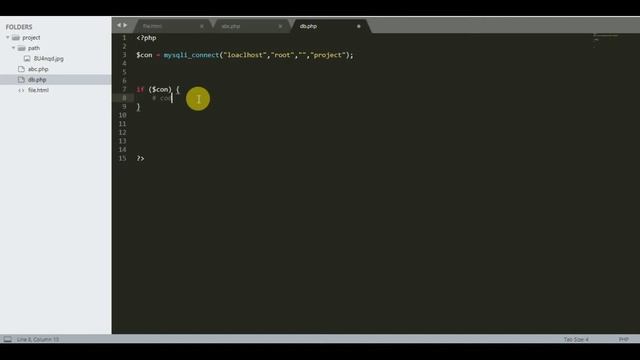Click the ?> closing tag
The height and width of the screenshot is (360, 640).
[140, 158]
